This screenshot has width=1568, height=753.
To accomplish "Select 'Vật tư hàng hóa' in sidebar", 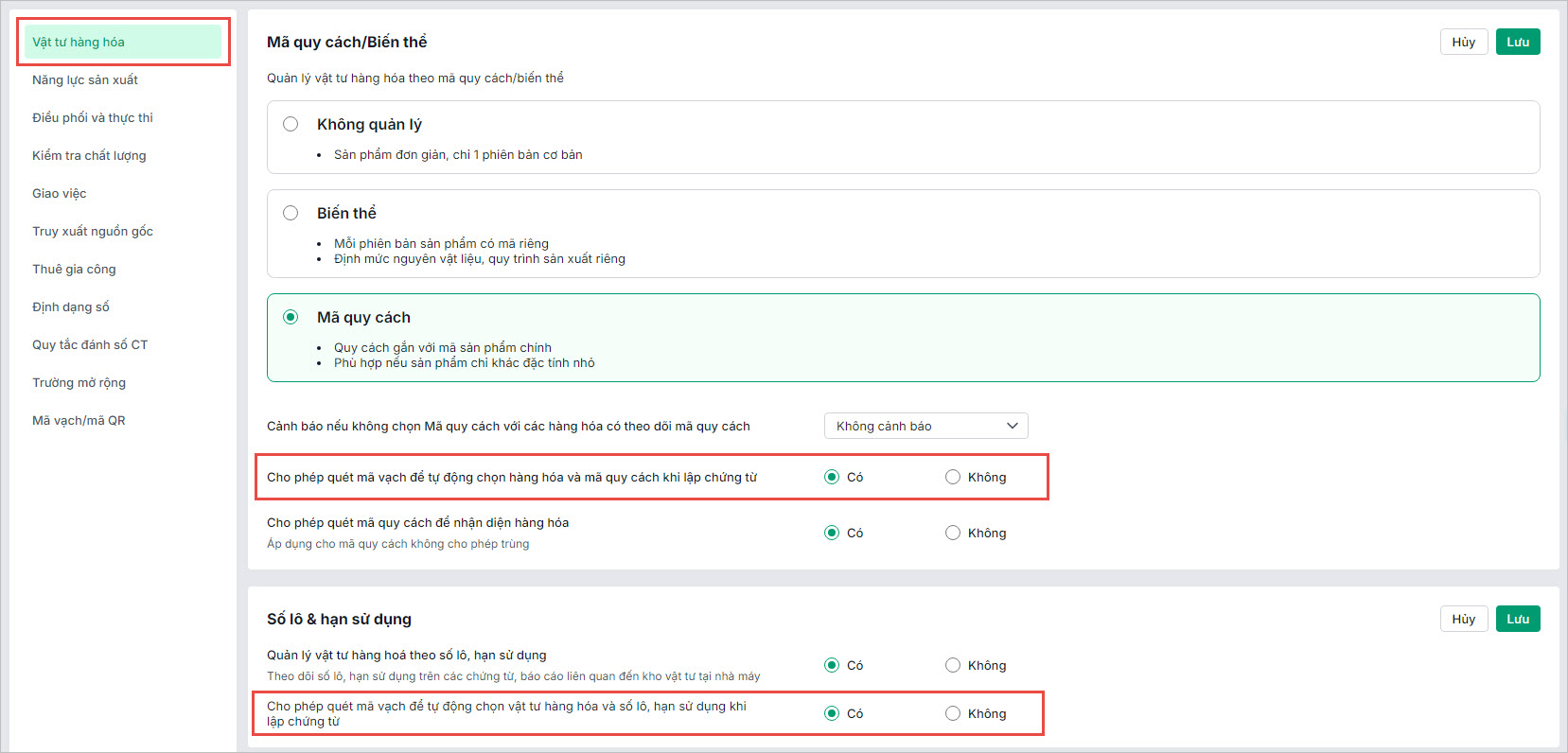I will click(79, 42).
